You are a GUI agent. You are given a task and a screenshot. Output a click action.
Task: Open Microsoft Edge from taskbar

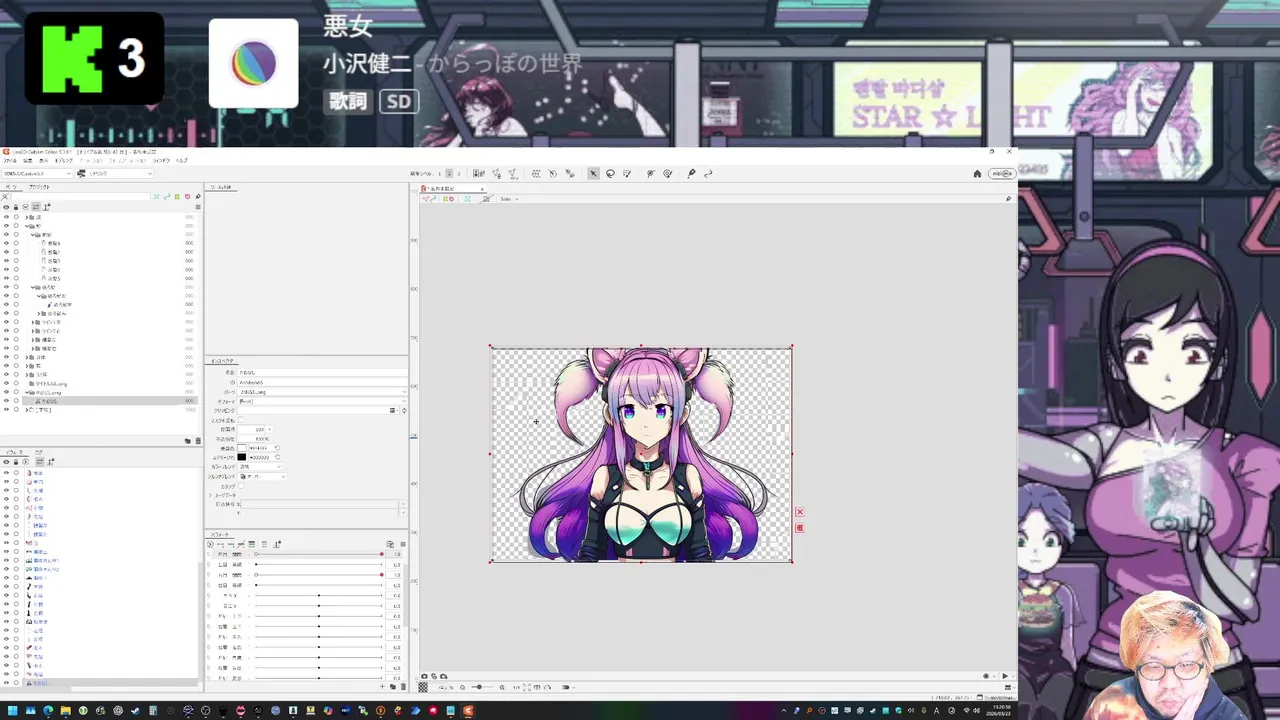pos(48,710)
